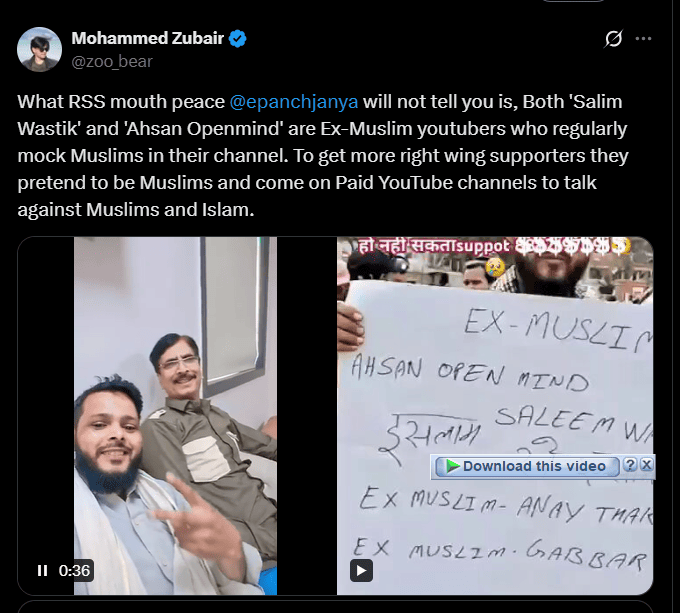Open the quoted post card below videos
Viewport: 680px width, 613px height.
pyautogui.click(x=335, y=606)
